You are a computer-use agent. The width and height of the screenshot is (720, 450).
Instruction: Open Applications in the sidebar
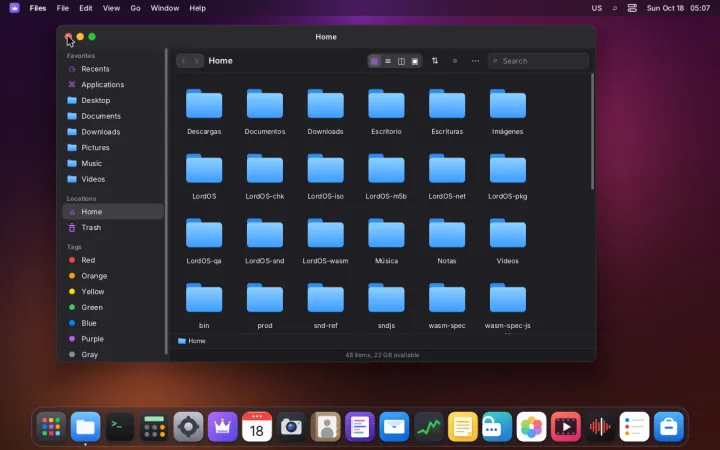[x=112, y=84]
